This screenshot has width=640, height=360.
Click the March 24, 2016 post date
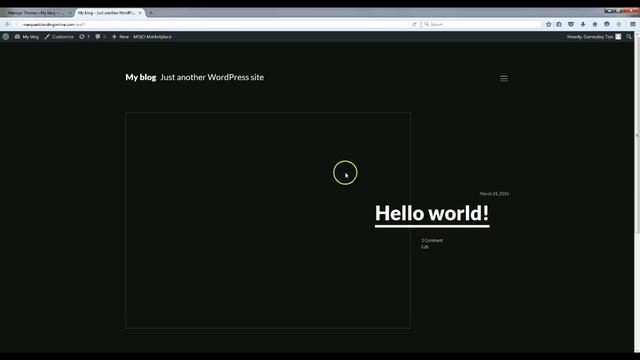(x=494, y=193)
